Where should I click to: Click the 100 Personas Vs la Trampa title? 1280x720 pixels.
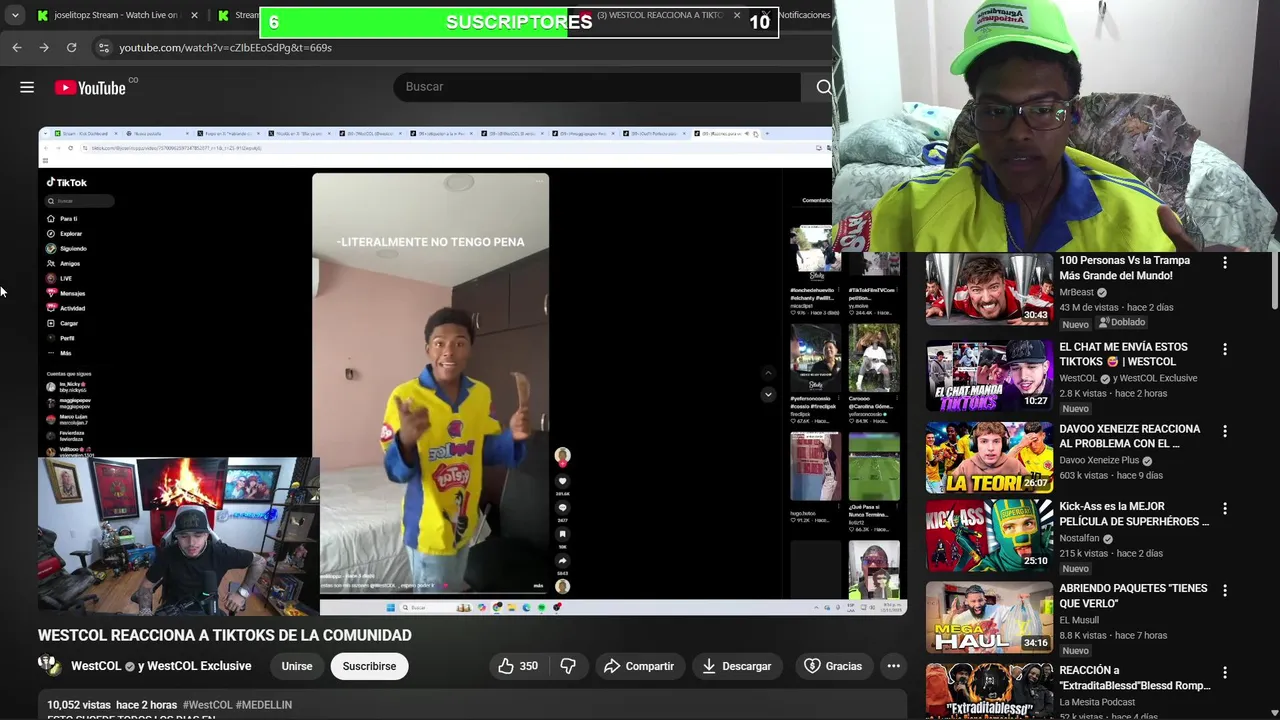[x=1124, y=268]
